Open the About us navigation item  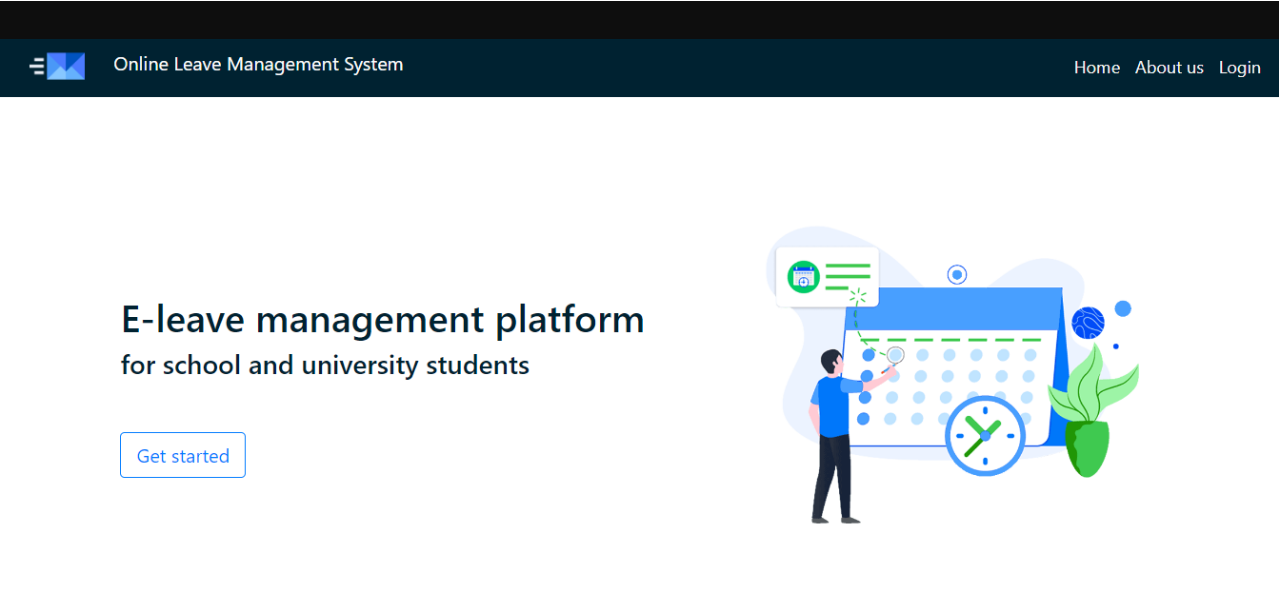1168,67
